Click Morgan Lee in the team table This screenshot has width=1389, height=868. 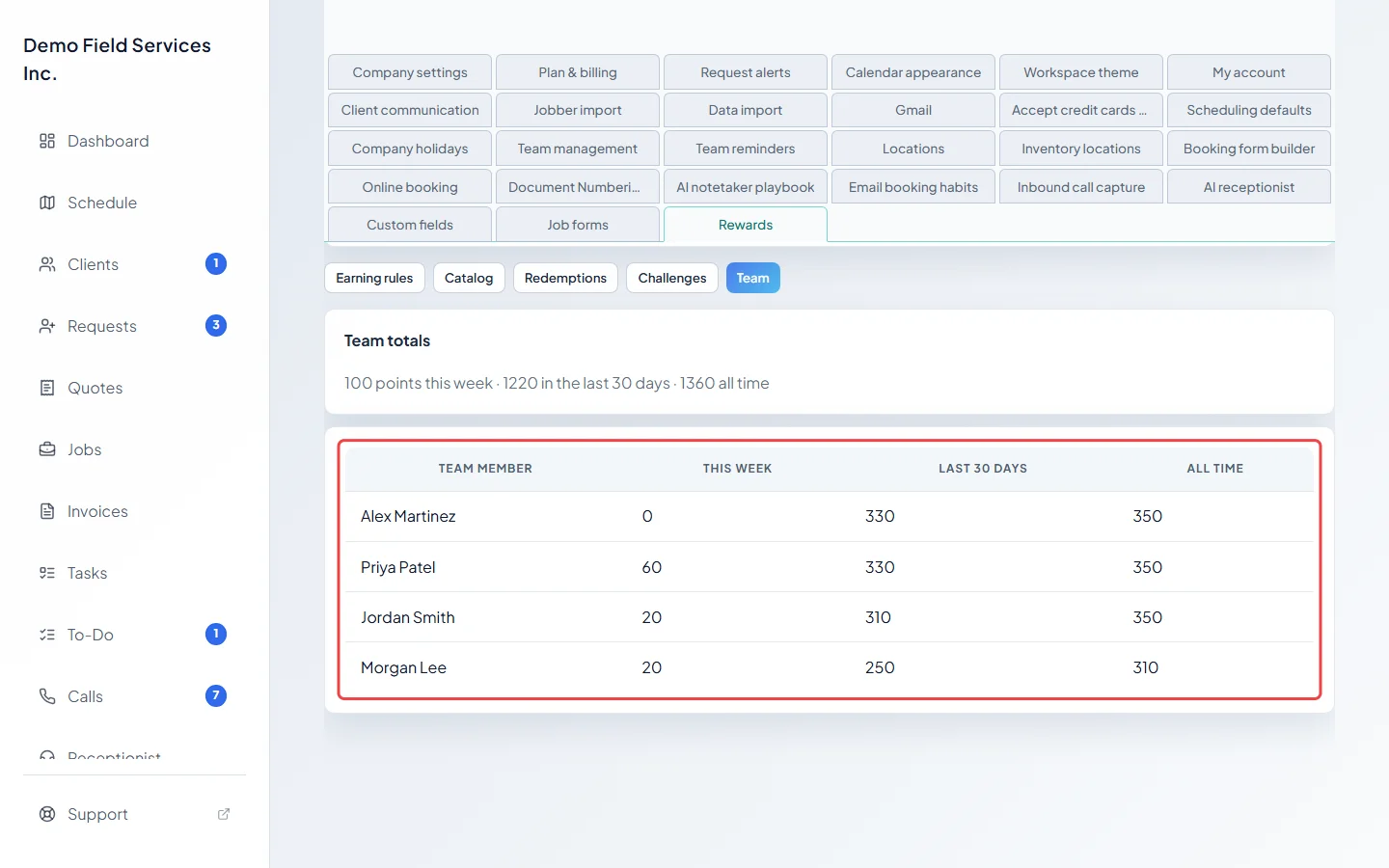[403, 667]
